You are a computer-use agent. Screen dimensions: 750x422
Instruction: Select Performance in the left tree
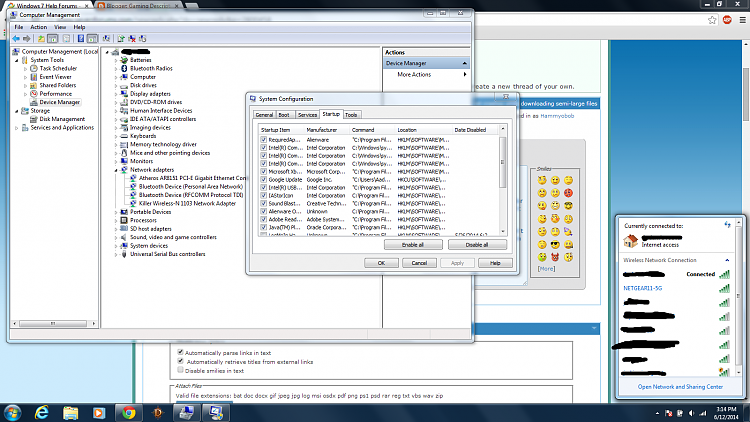pos(55,94)
